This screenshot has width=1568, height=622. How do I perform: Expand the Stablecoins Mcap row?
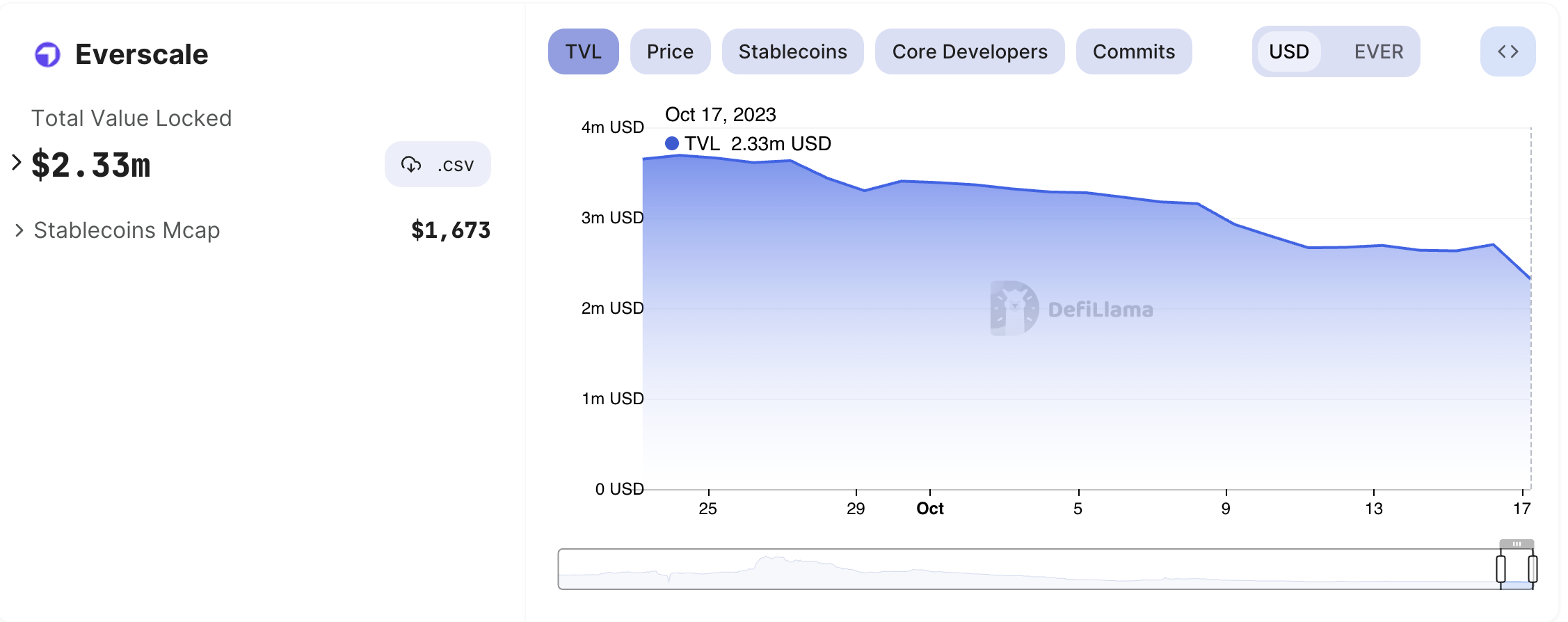19,230
